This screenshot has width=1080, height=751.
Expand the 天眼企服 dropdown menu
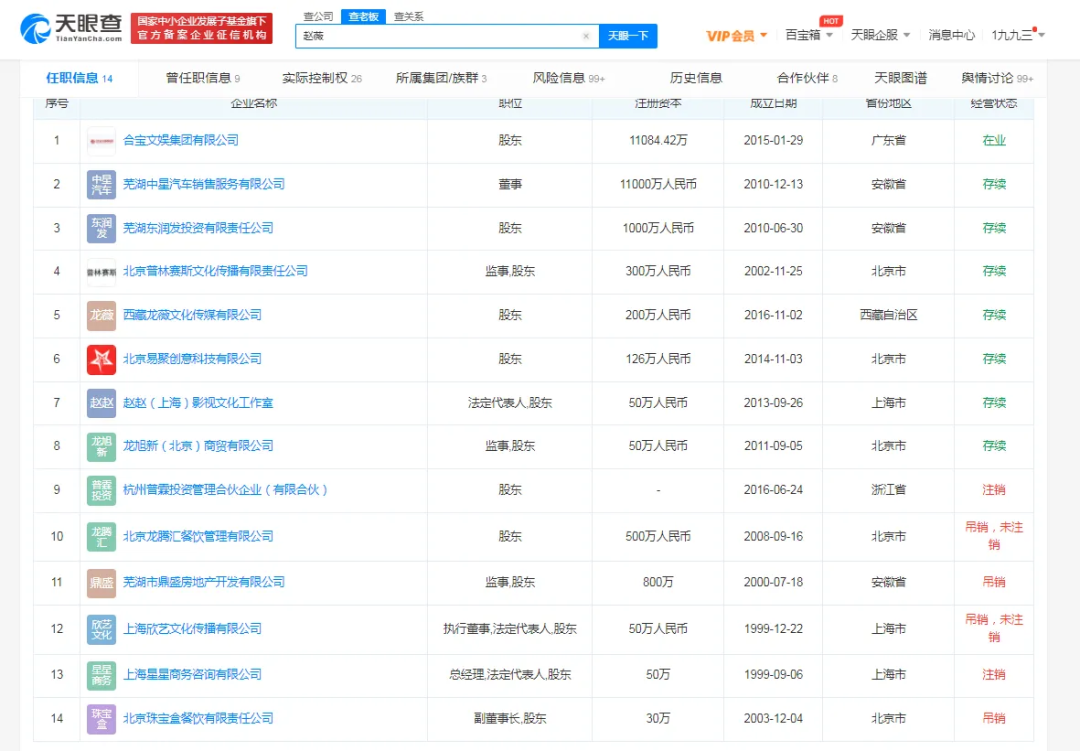pos(880,34)
